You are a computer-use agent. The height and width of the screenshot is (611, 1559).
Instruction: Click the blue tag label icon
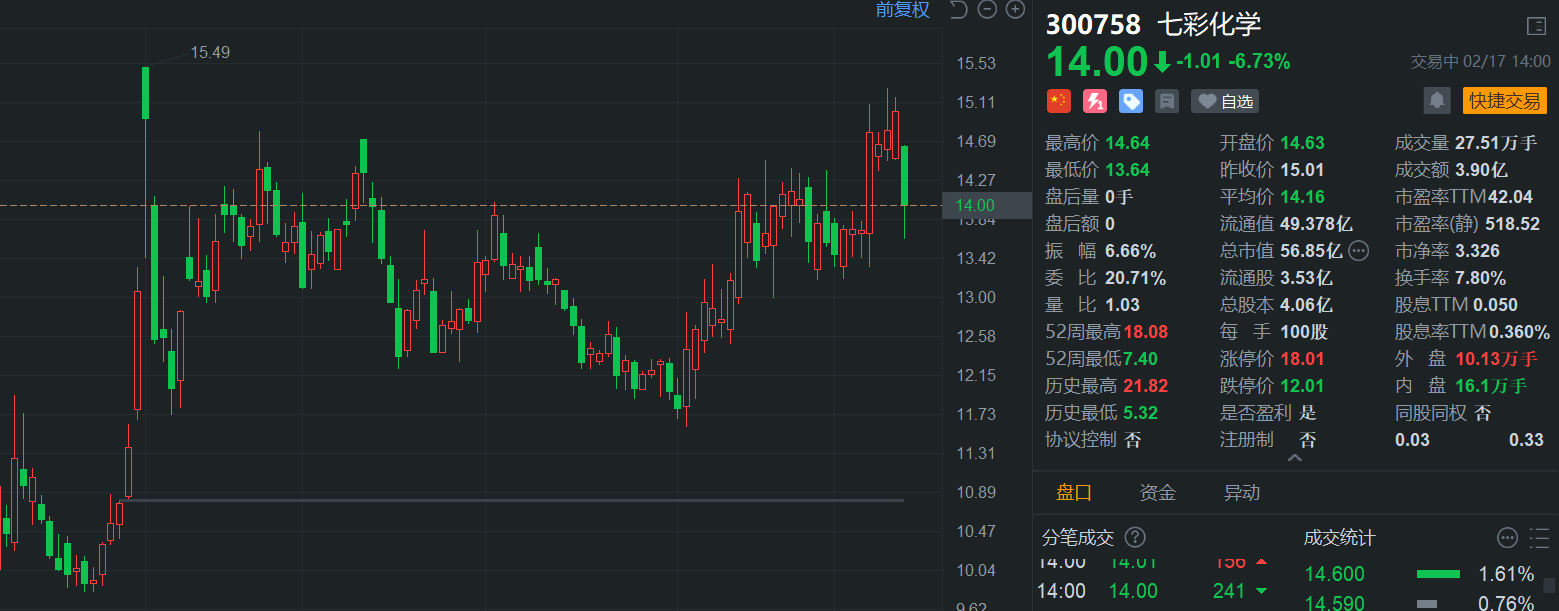tap(1131, 101)
